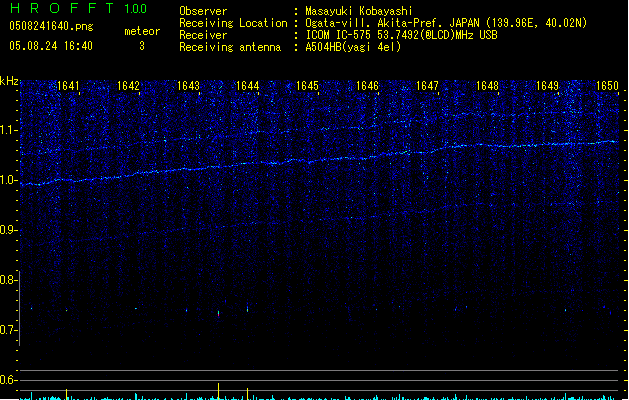The image size is (629, 400).
Task: Click the tall yellow spike in bottom graph
Action: coord(218,390)
